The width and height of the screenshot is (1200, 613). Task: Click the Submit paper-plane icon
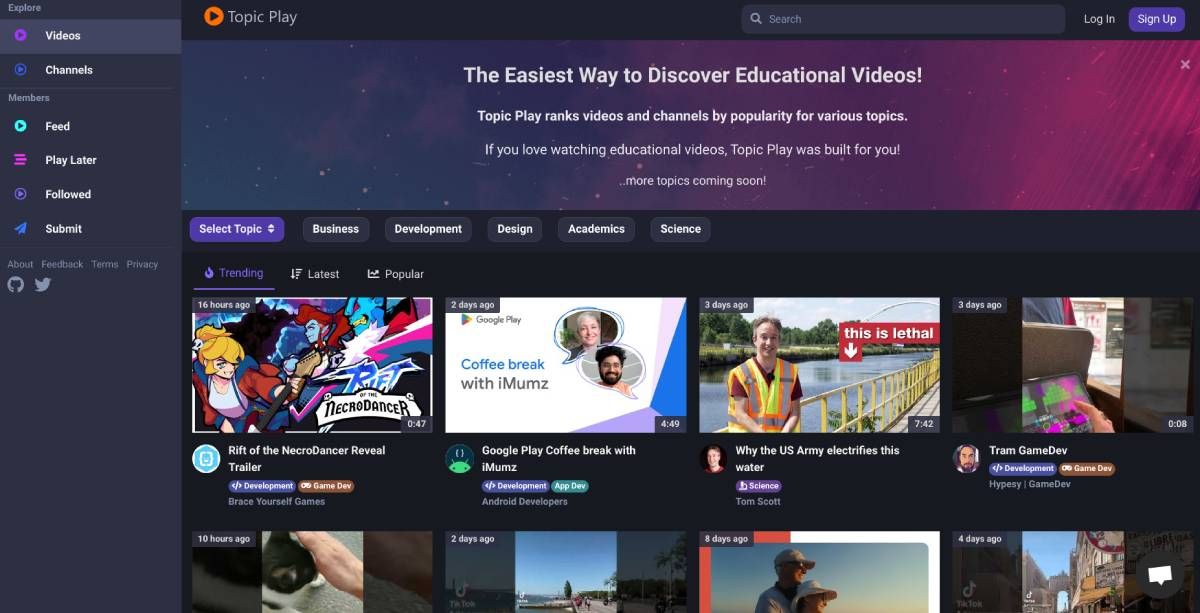20,228
